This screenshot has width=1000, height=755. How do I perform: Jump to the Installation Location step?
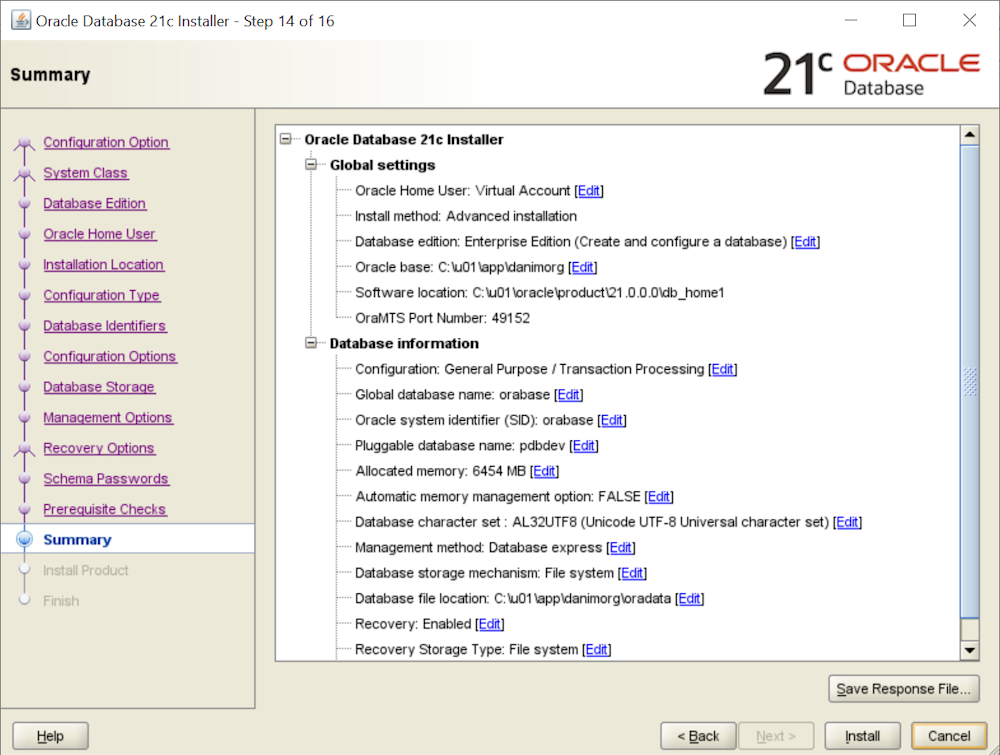pos(103,264)
